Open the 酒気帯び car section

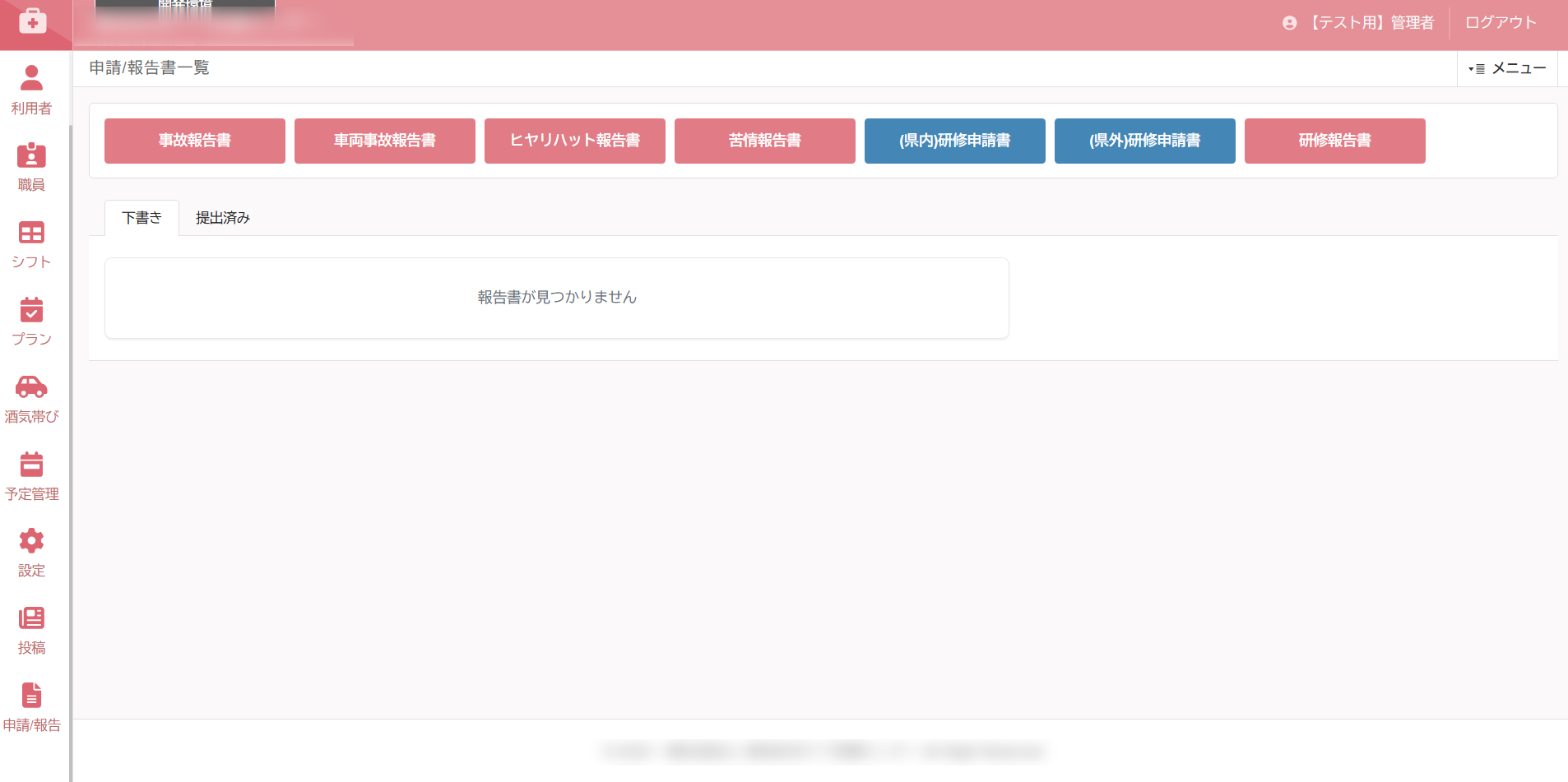tap(31, 399)
